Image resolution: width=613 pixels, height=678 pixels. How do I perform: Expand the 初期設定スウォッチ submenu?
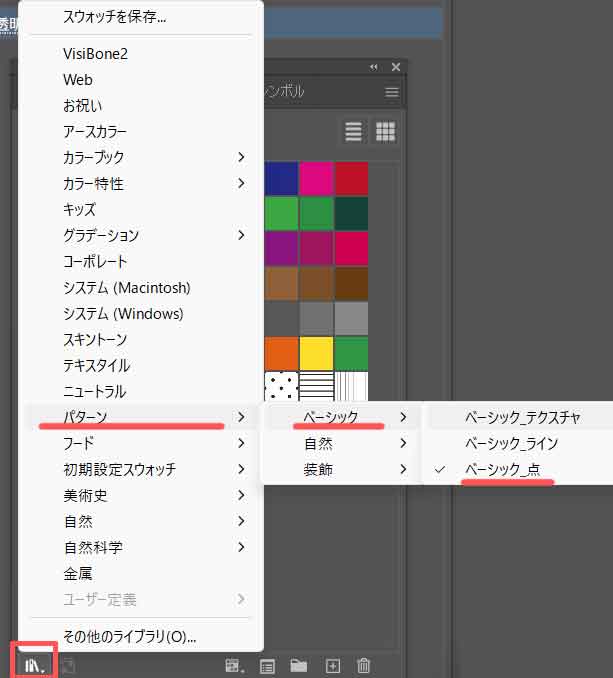point(141,469)
